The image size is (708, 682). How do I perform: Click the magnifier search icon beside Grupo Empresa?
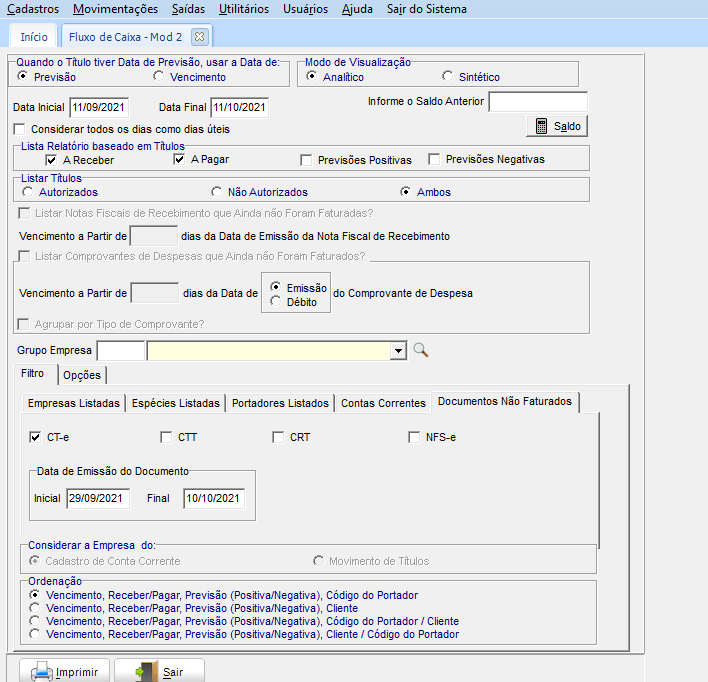pyautogui.click(x=421, y=350)
